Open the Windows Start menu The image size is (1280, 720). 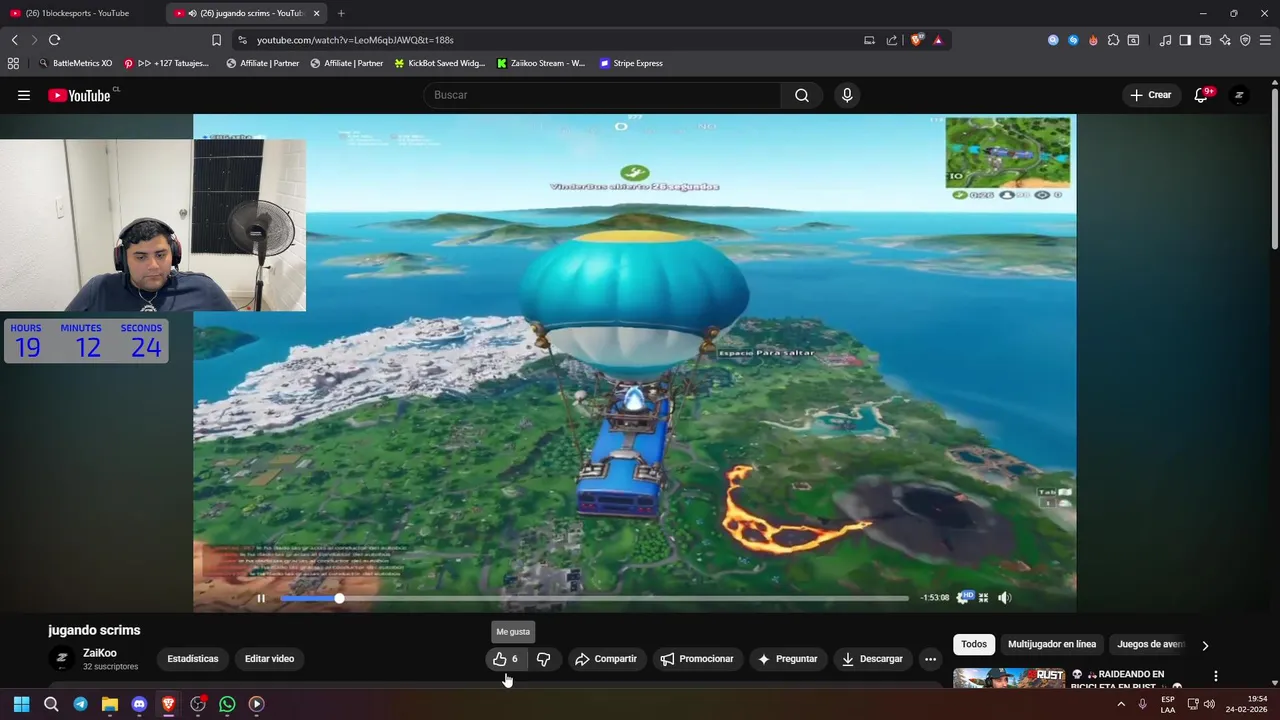click(22, 704)
